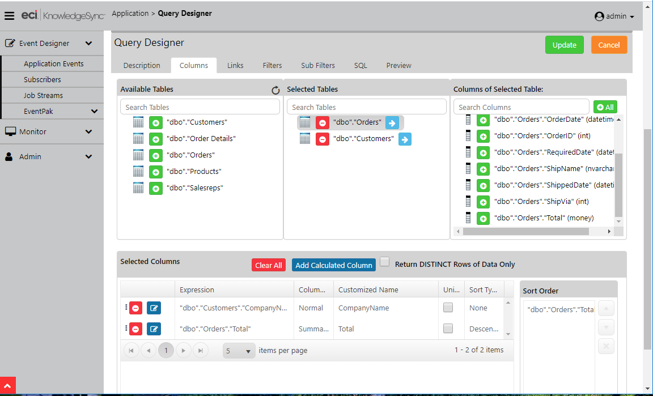This screenshot has height=397, width=655.
Task: Check the Unique box for CompanyName row
Action: (448, 308)
